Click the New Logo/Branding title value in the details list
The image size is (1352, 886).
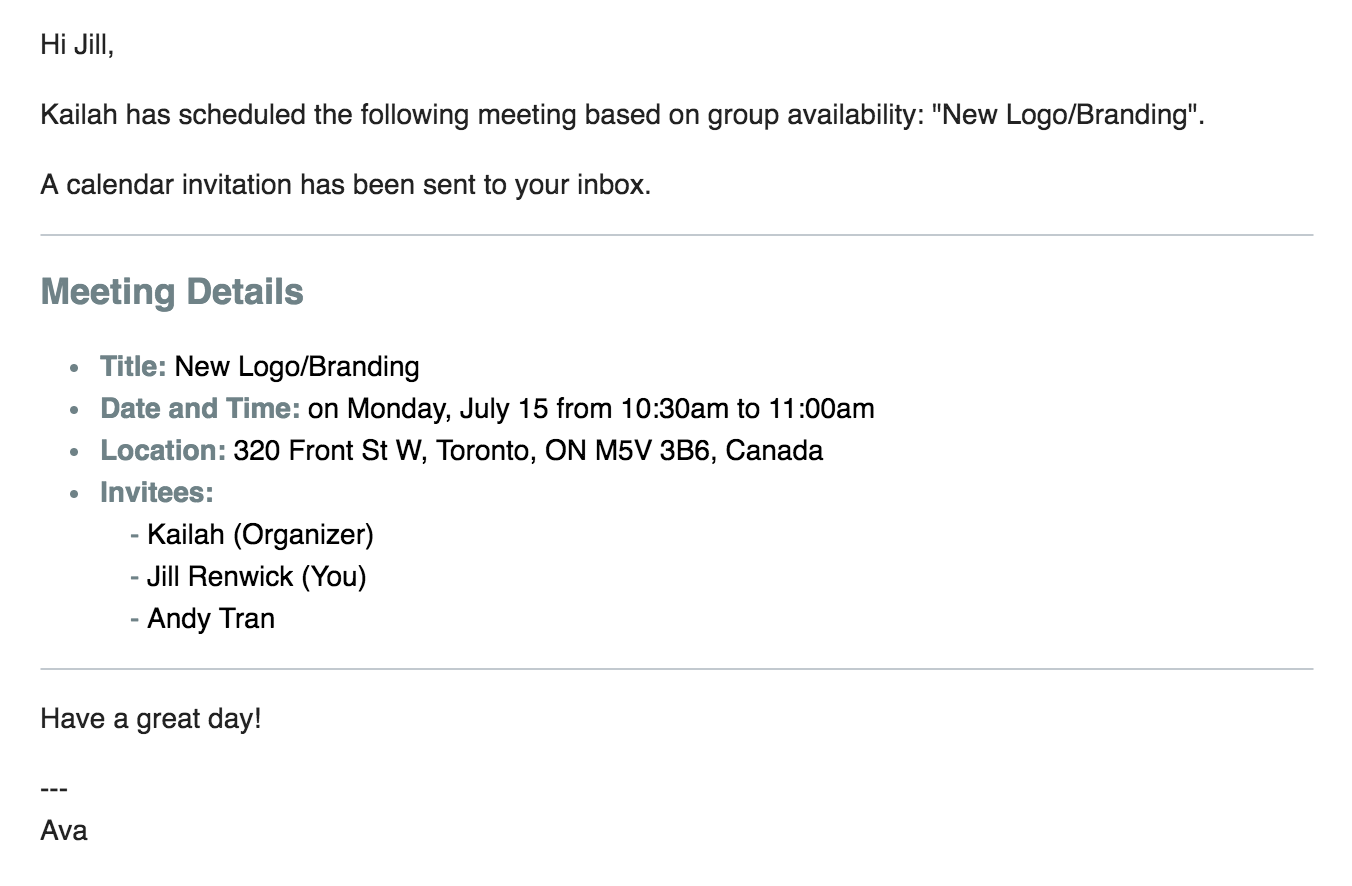[297, 367]
